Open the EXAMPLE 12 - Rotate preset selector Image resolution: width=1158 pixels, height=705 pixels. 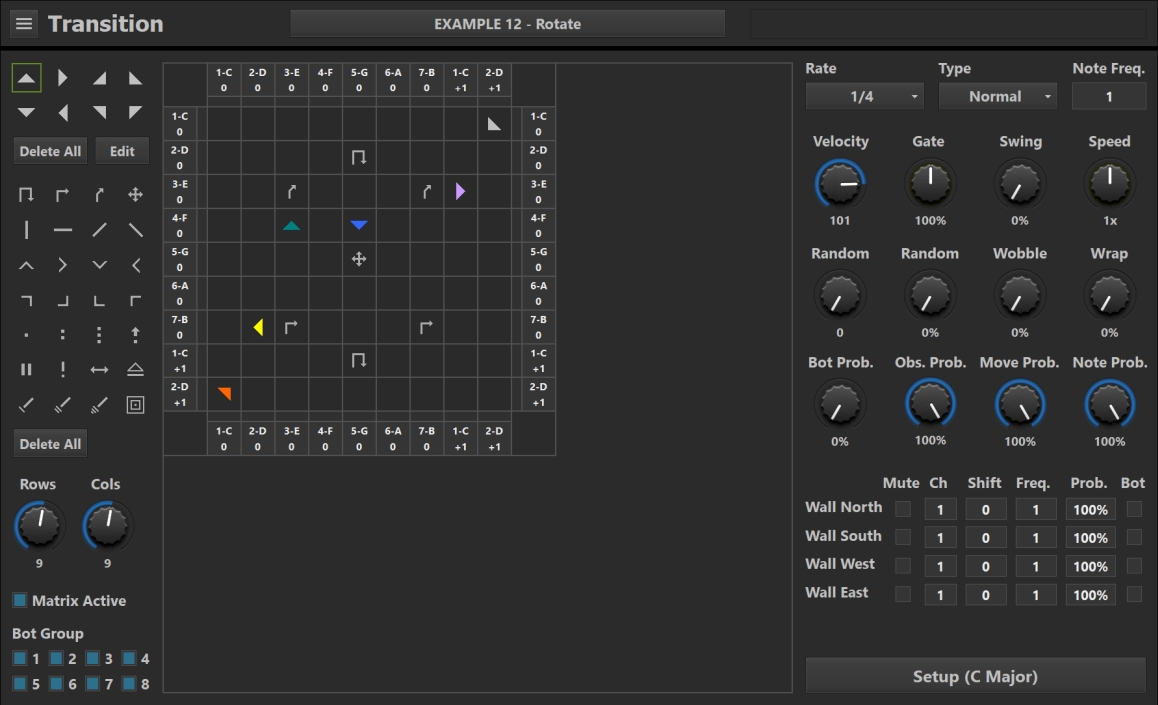508,23
